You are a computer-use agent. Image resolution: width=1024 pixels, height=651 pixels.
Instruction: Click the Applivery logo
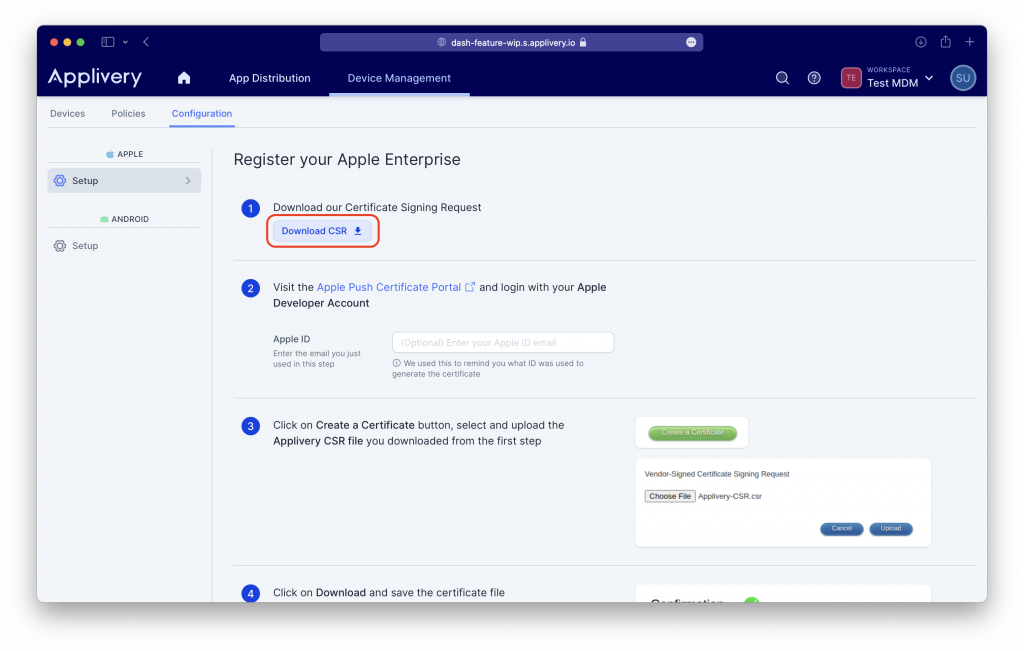95,78
